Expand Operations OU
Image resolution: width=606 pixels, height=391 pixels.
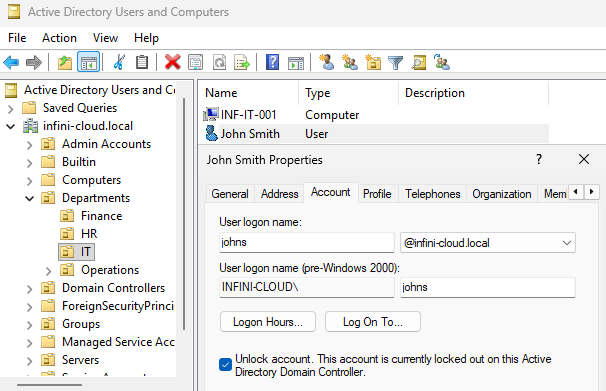coord(48,271)
